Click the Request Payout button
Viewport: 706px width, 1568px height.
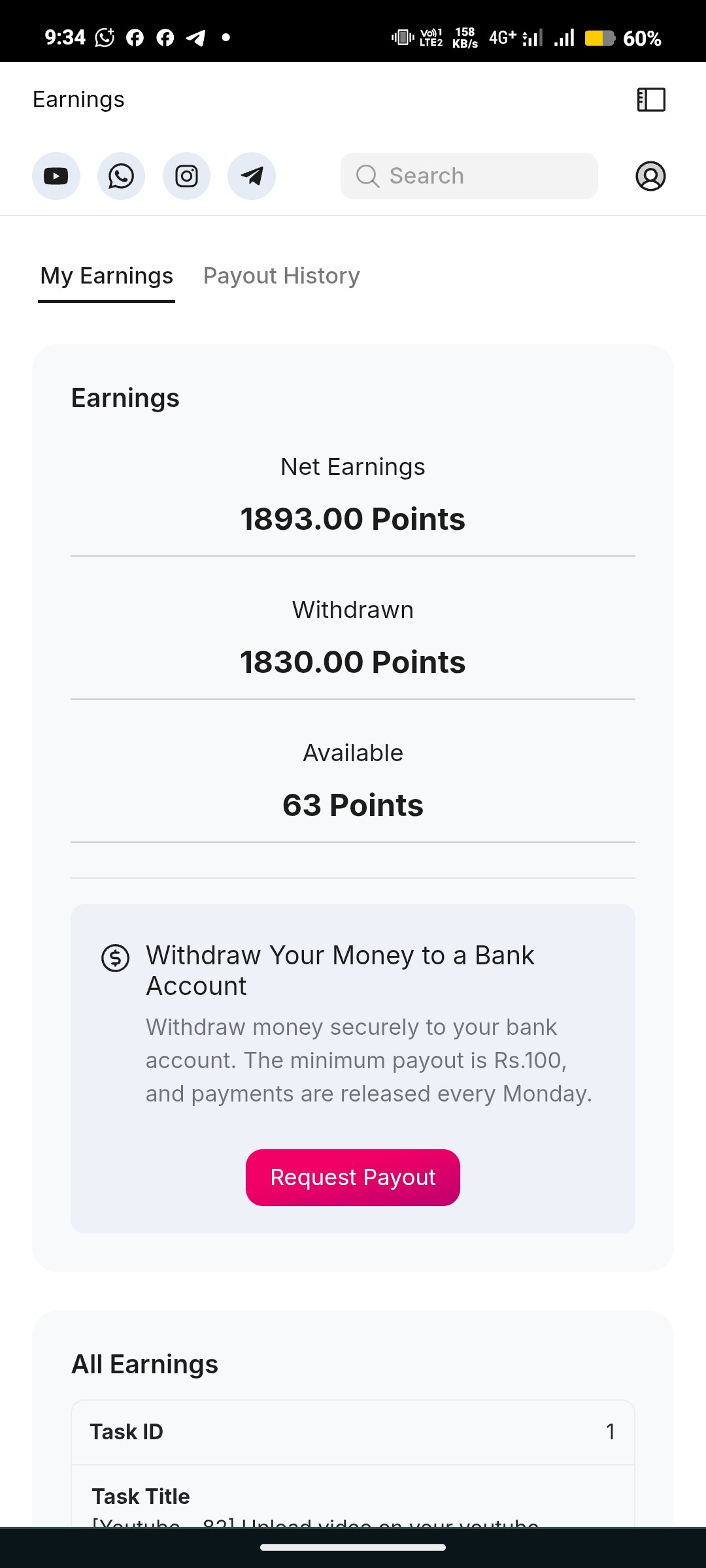(x=353, y=1177)
